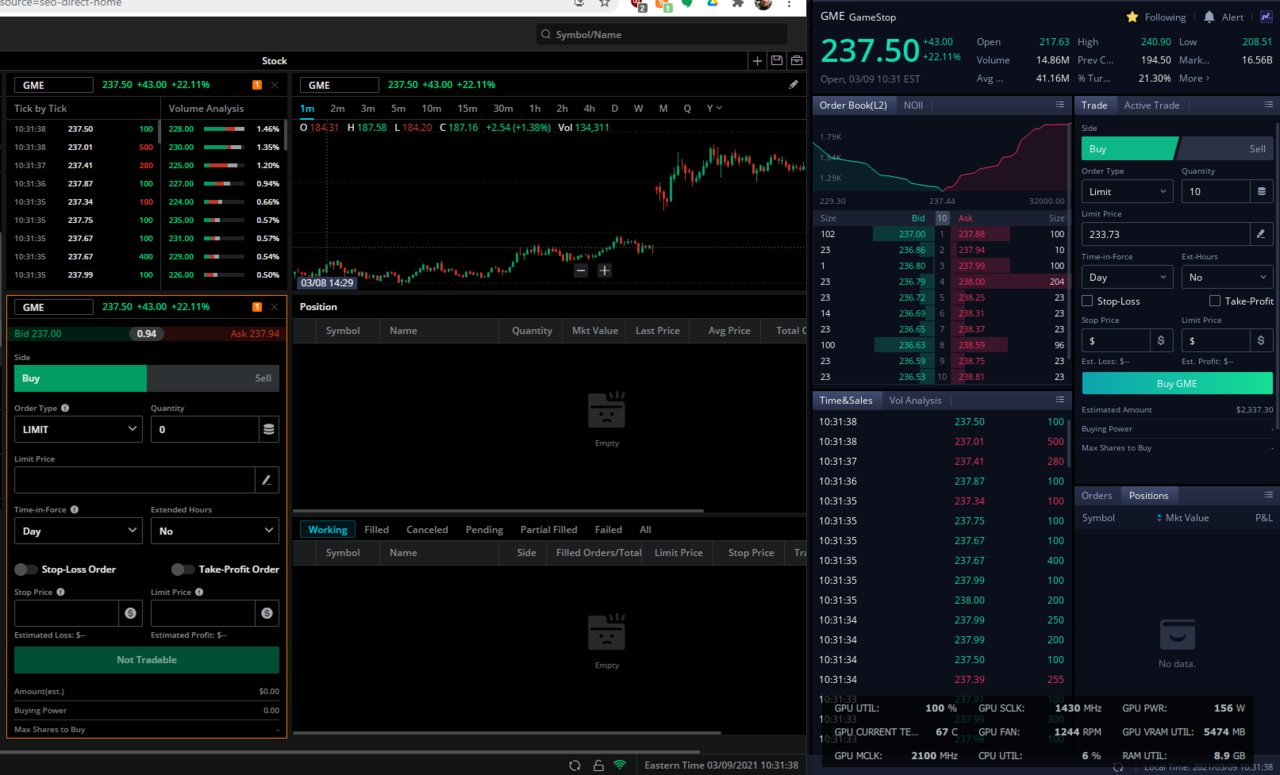Viewport: 1280px width, 775px height.
Task: Click the Alert bell icon
Action: [1209, 17]
